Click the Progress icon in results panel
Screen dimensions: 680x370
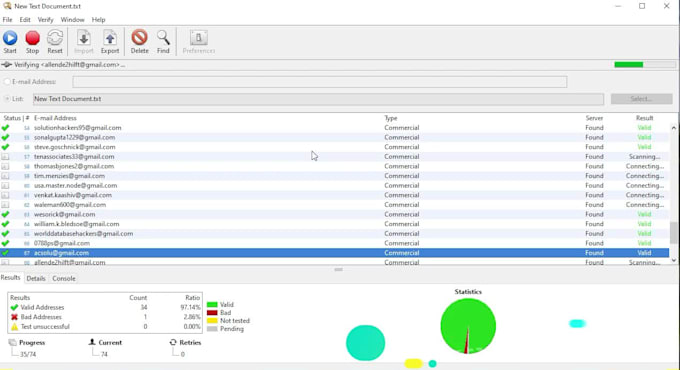coord(13,342)
